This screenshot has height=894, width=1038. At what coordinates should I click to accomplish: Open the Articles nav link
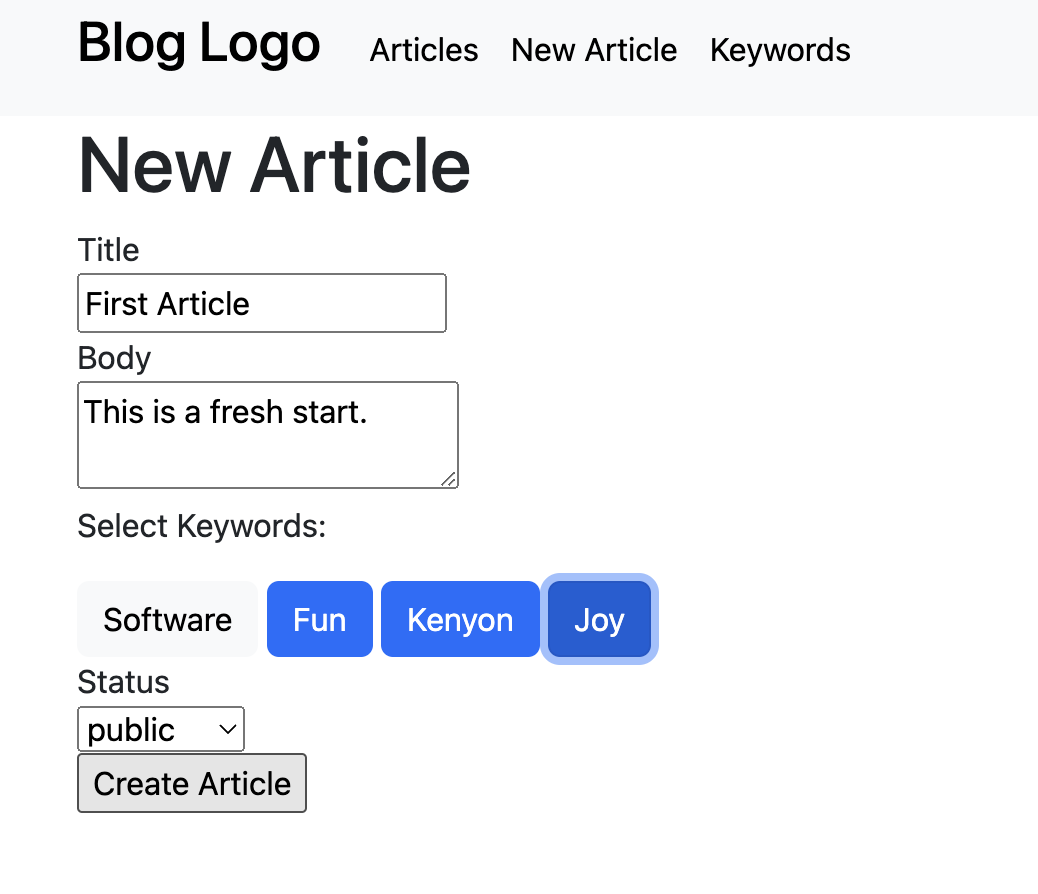[424, 50]
